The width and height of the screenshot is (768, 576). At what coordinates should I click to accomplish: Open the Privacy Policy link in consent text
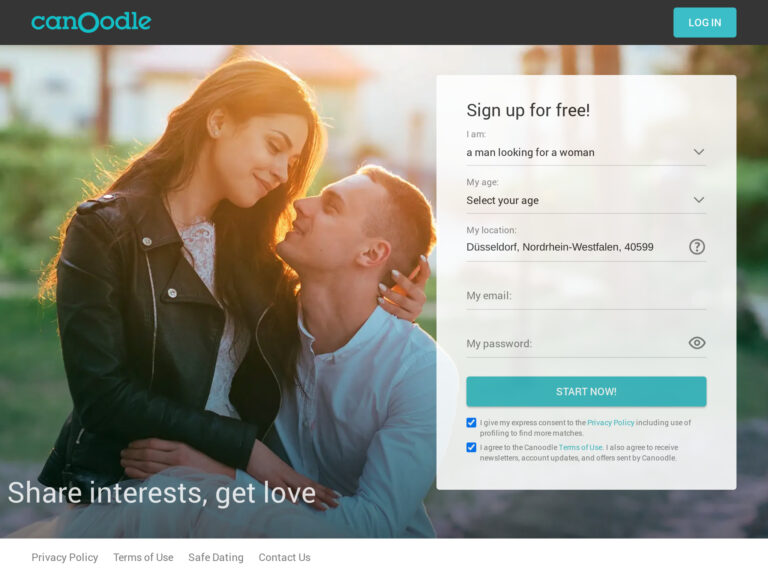tap(610, 422)
